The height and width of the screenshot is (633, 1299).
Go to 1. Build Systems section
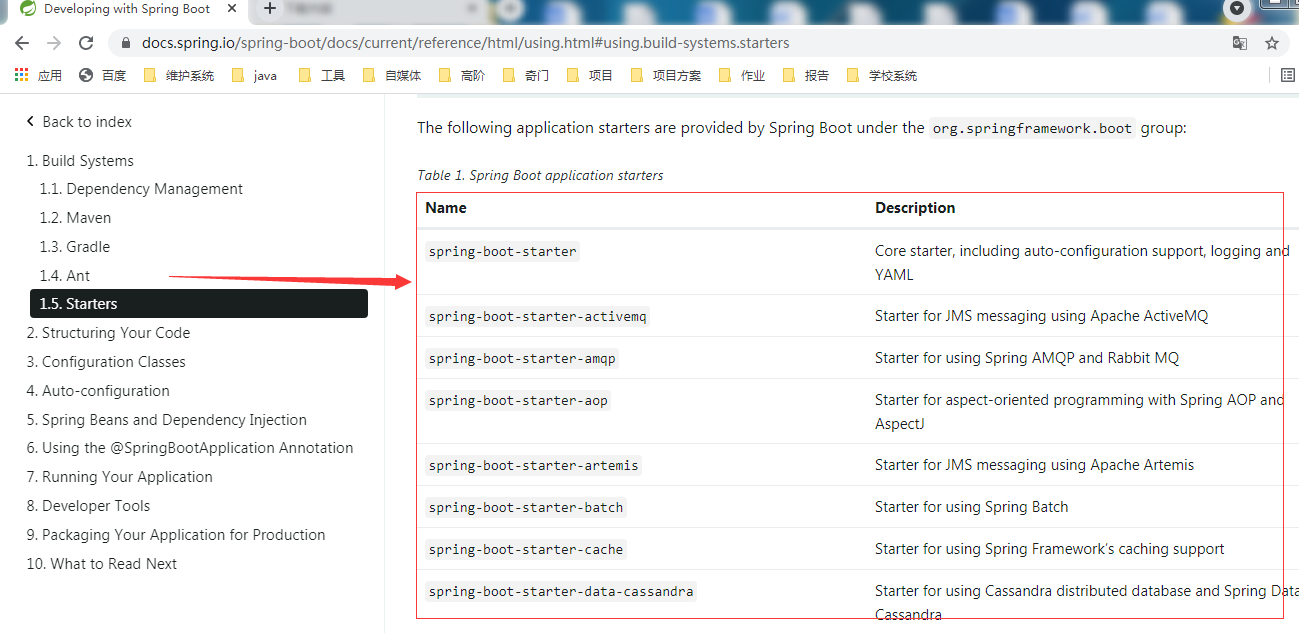click(x=80, y=161)
